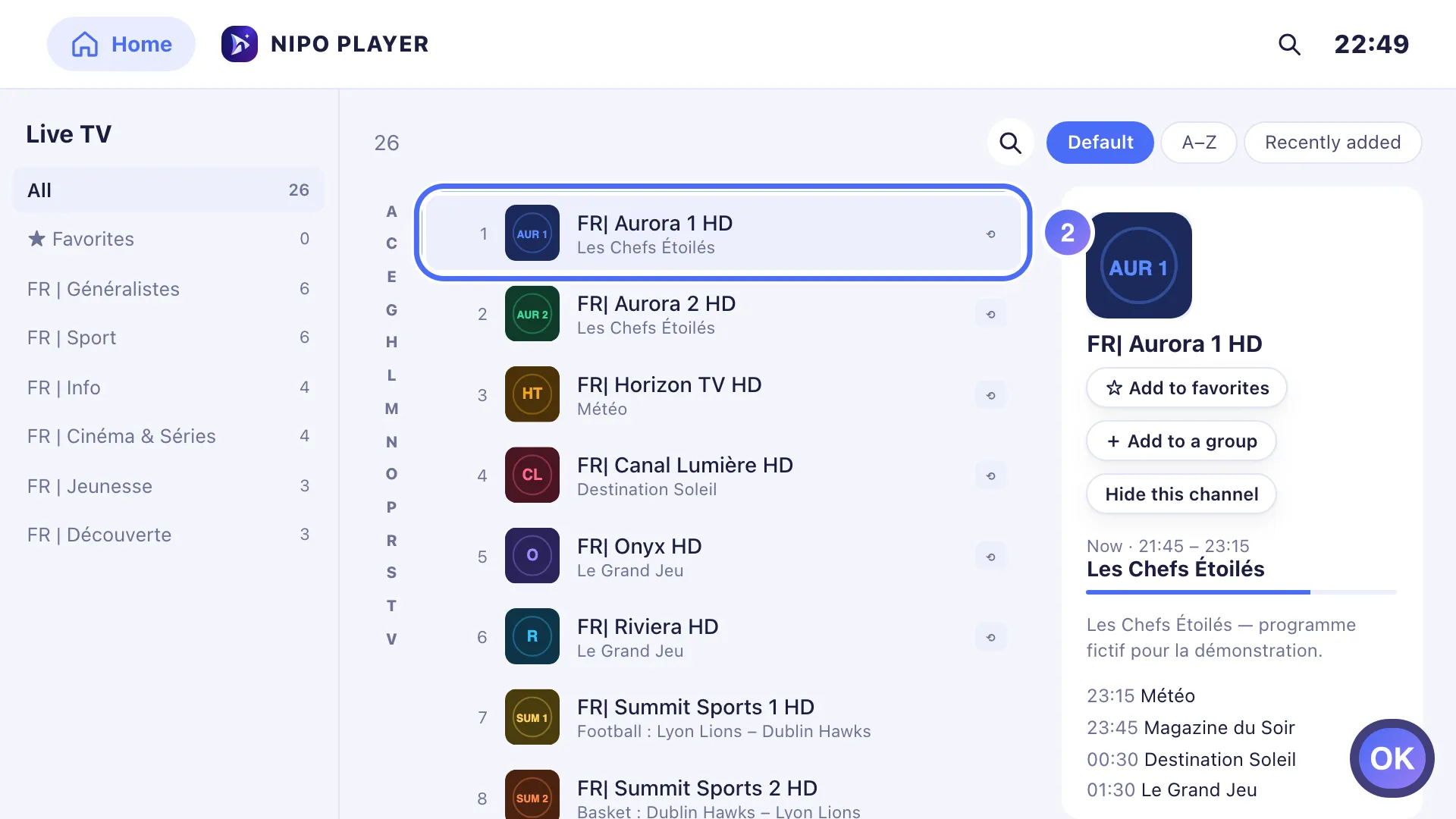Jump to letter S in alphabet index

pyautogui.click(x=391, y=573)
